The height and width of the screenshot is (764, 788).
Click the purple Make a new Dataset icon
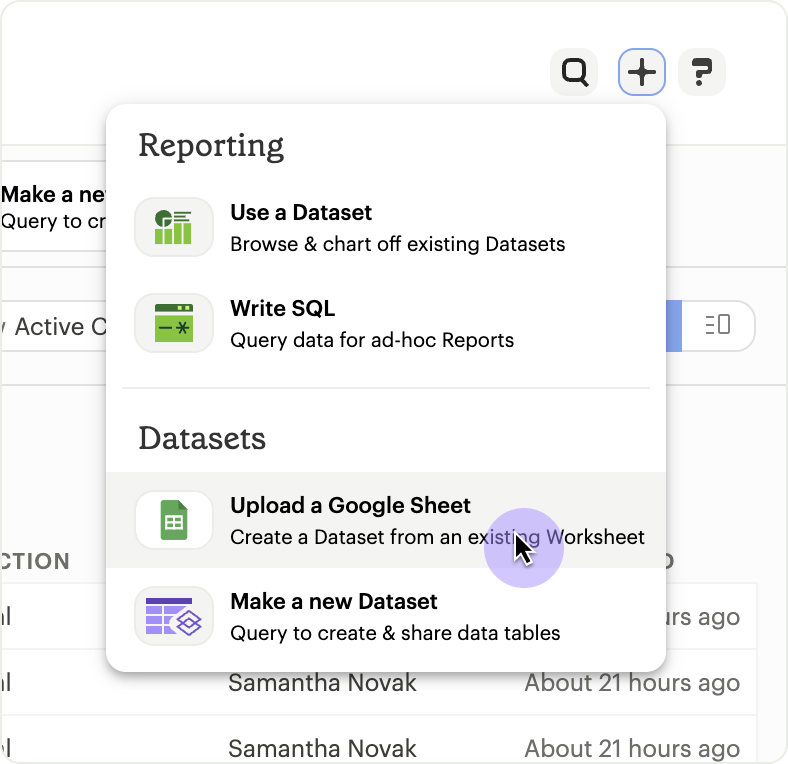[174, 616]
